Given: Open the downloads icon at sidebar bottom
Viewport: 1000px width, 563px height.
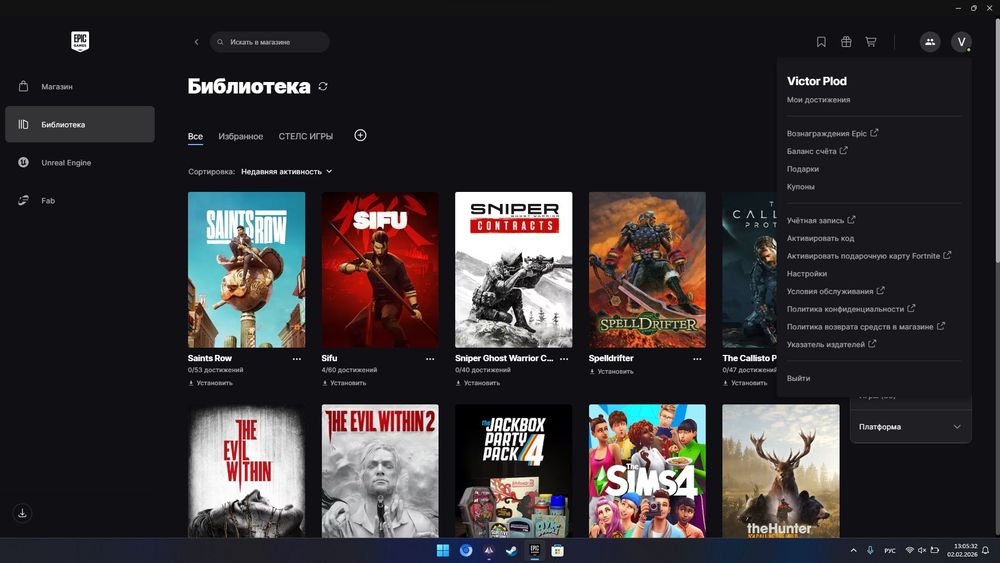Looking at the screenshot, I should click(x=22, y=513).
